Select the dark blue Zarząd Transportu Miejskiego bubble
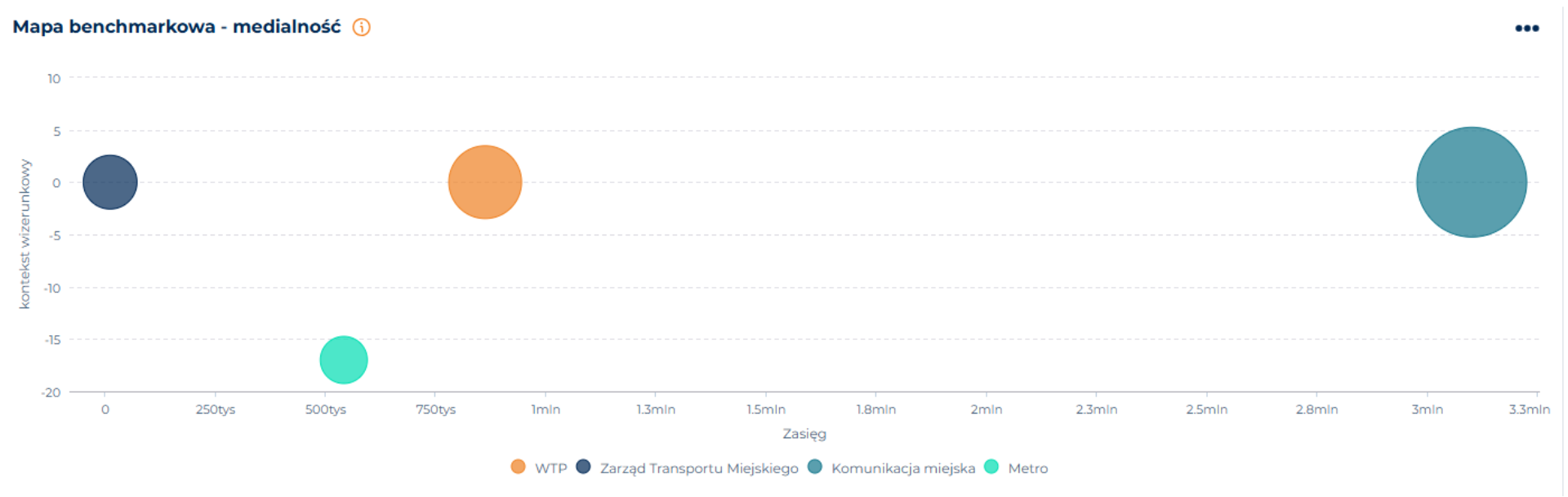This screenshot has height=497, width=1568. [x=110, y=182]
